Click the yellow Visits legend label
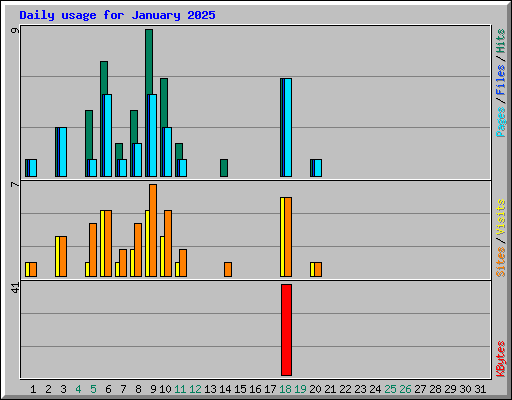Image resolution: width=512 pixels, height=400 pixels. pos(501,217)
